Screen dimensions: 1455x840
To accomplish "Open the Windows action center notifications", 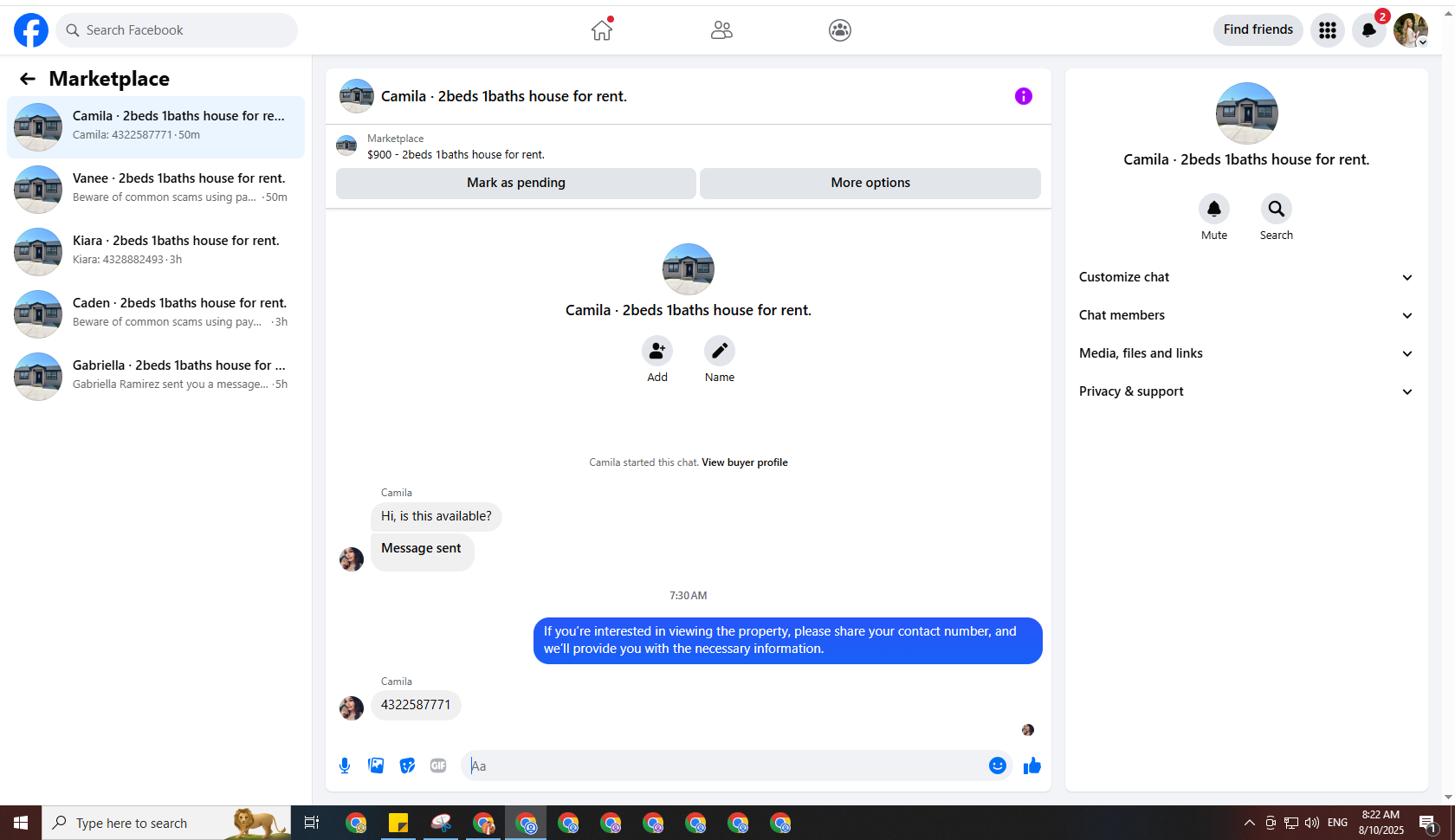I will coord(1428,823).
